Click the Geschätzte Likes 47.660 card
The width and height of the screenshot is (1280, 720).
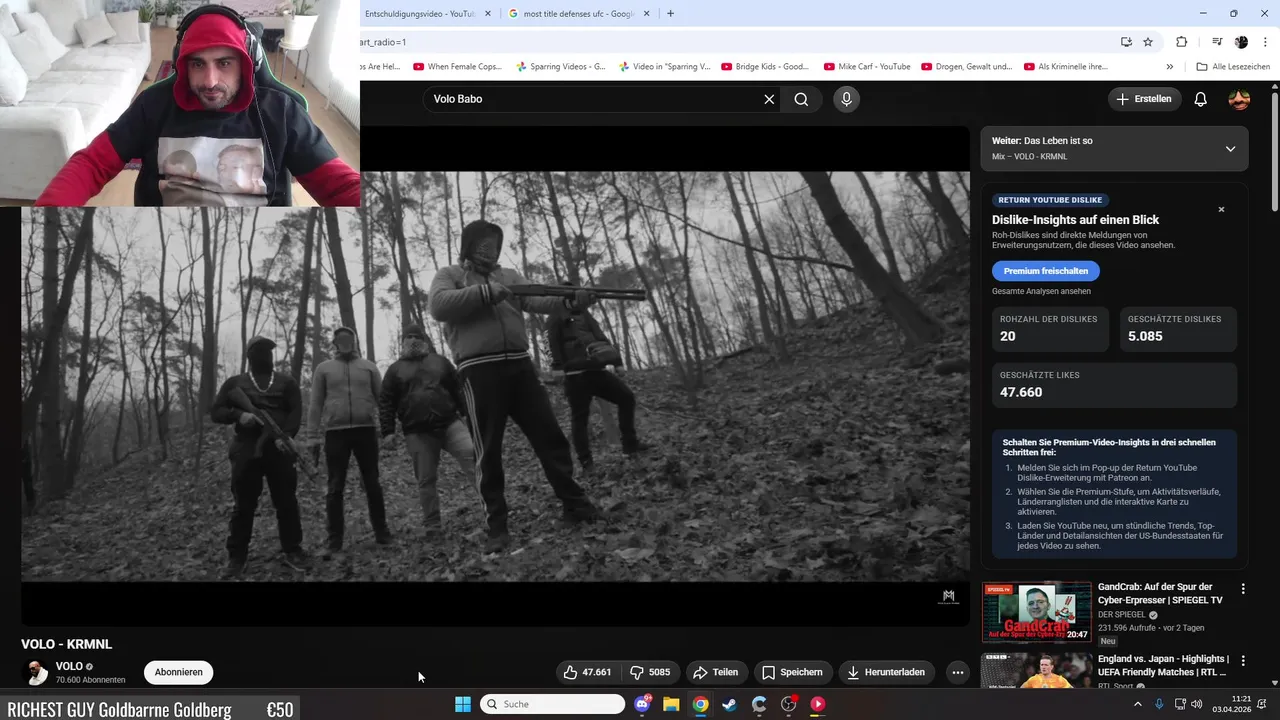(1114, 385)
